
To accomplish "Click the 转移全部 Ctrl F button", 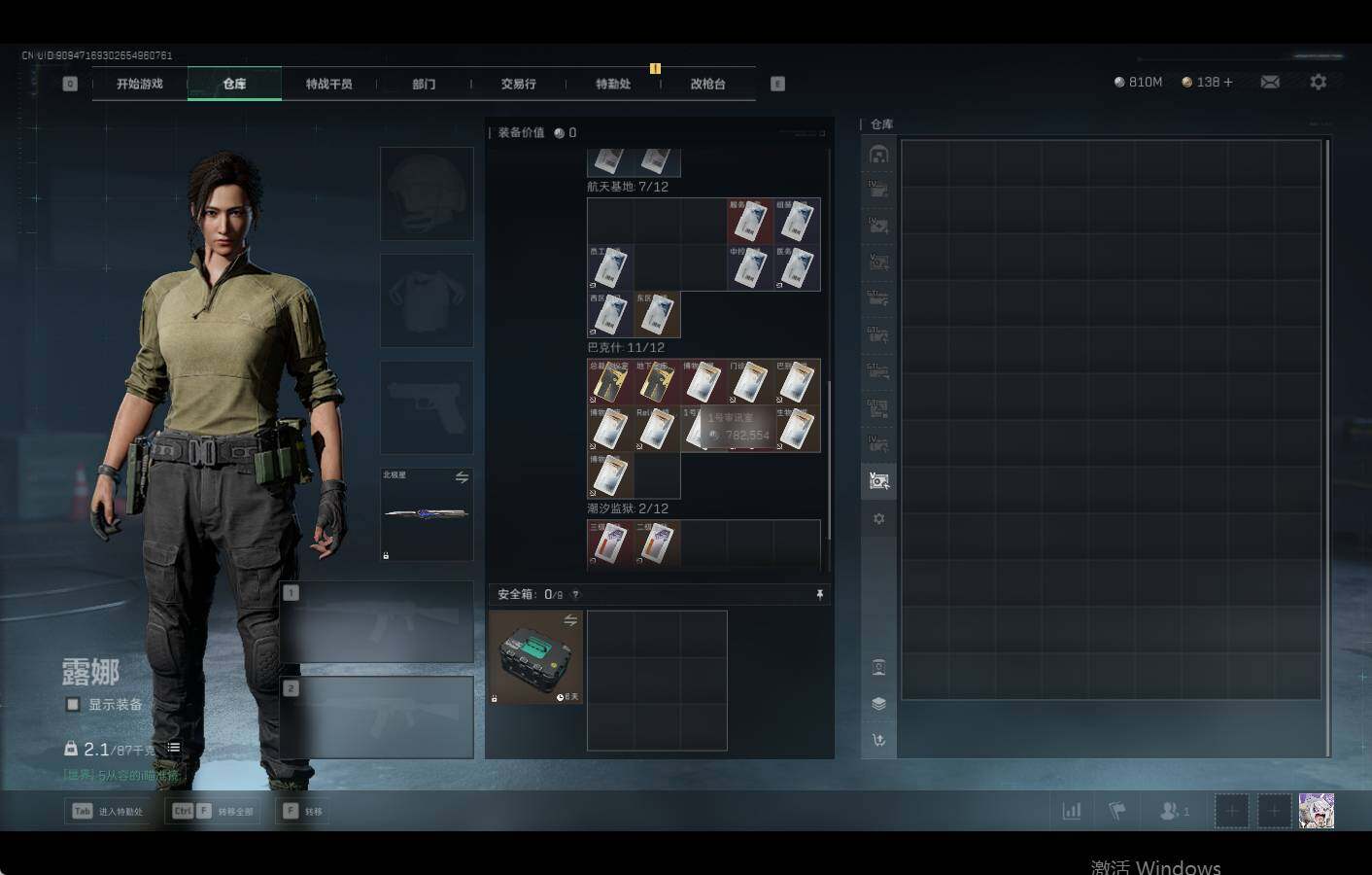I will pos(213,811).
